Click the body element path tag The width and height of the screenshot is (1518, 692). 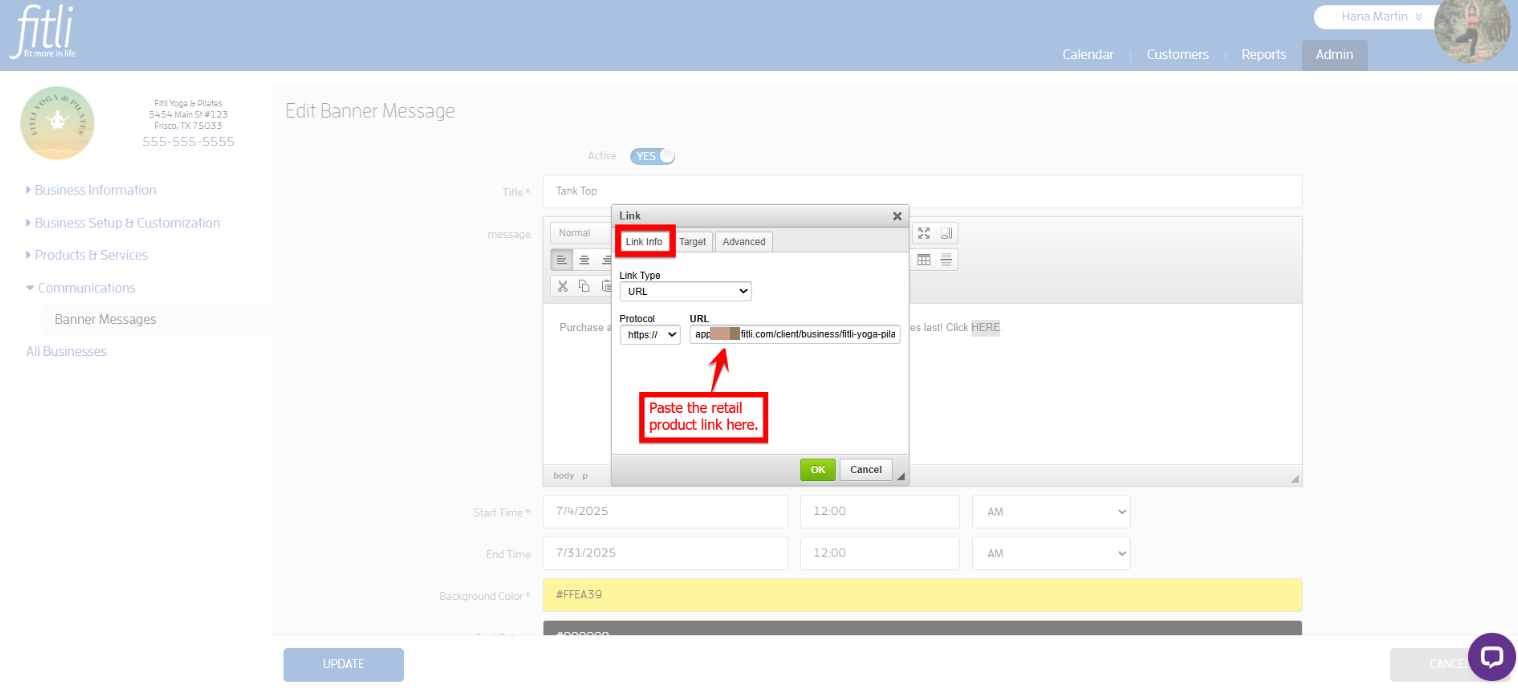pyautogui.click(x=564, y=476)
